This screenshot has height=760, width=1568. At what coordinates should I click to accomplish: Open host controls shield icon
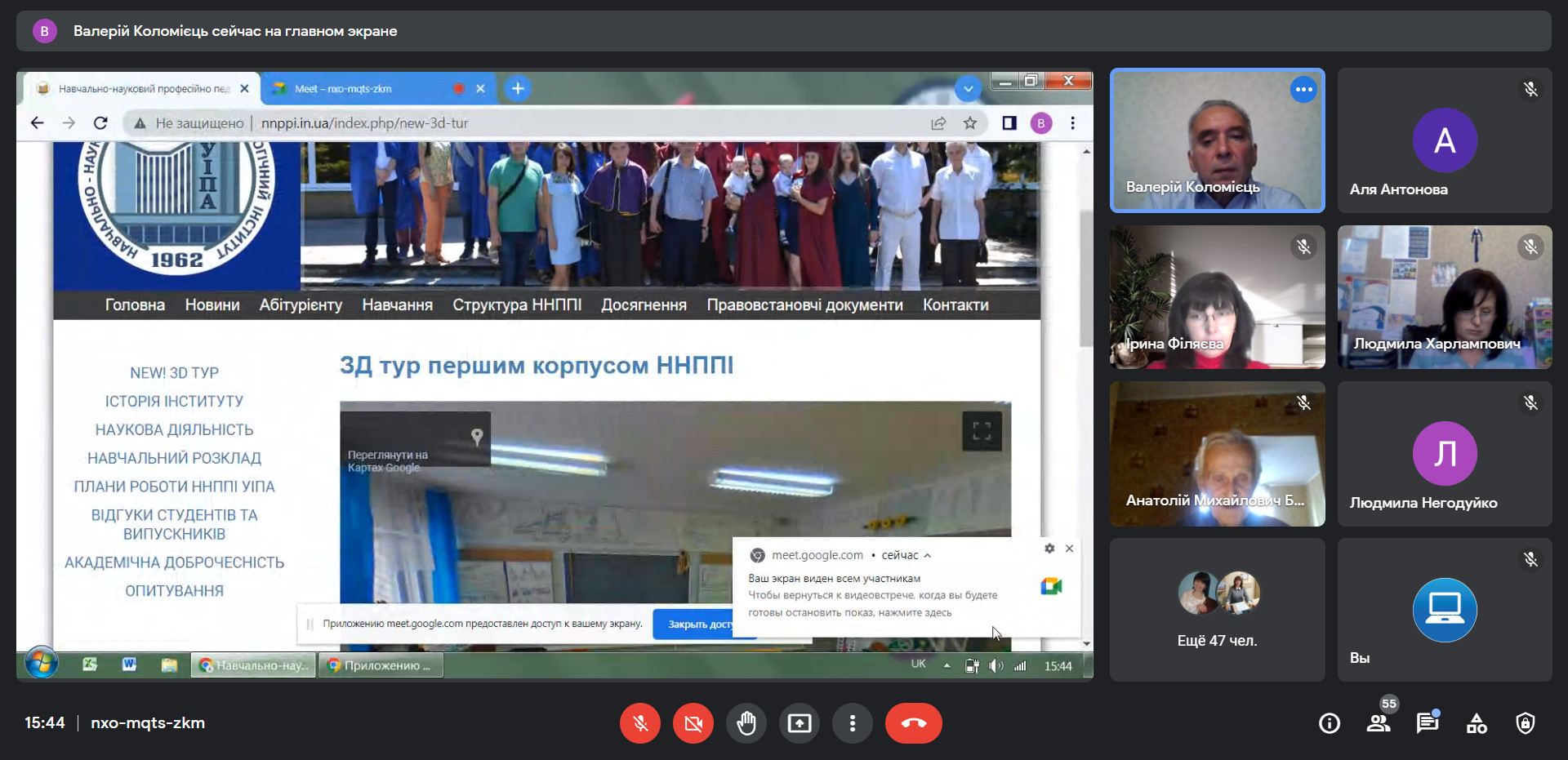pos(1525,723)
